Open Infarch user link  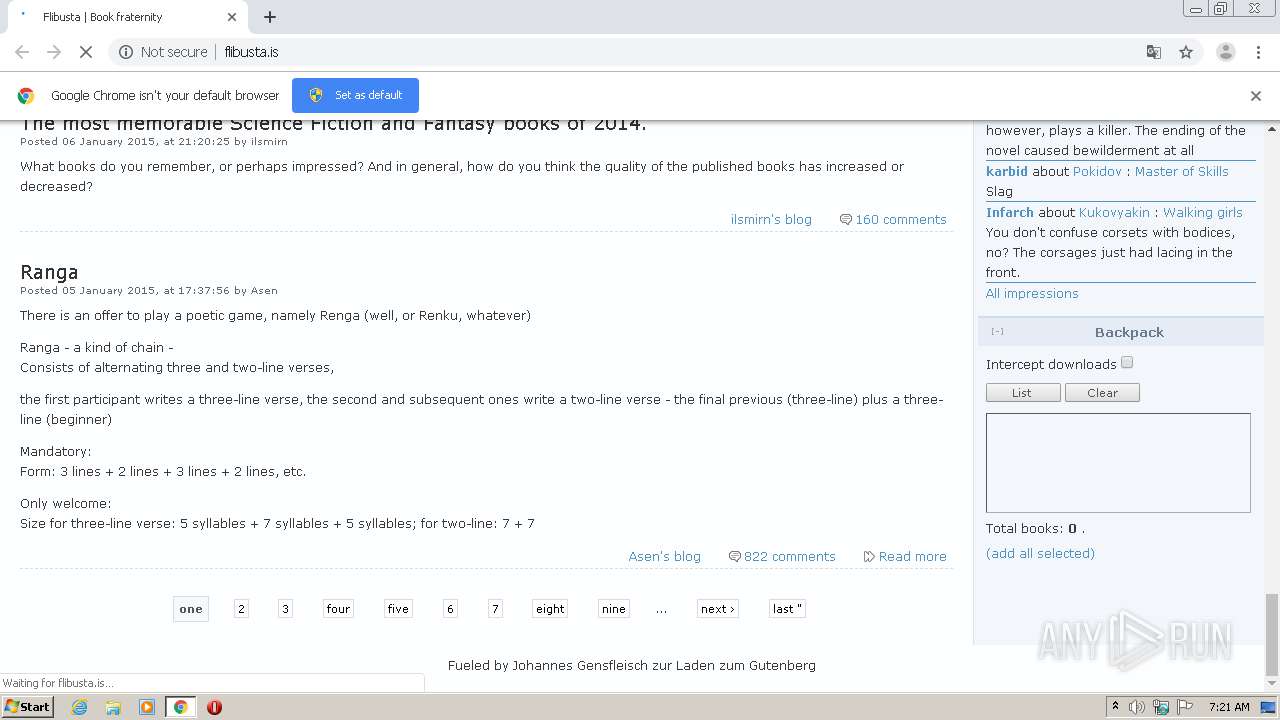click(x=1010, y=212)
